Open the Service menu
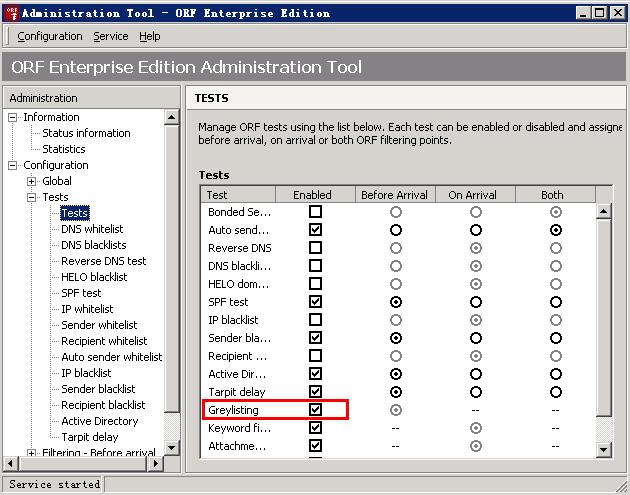The height and width of the screenshot is (495, 630). (x=111, y=36)
